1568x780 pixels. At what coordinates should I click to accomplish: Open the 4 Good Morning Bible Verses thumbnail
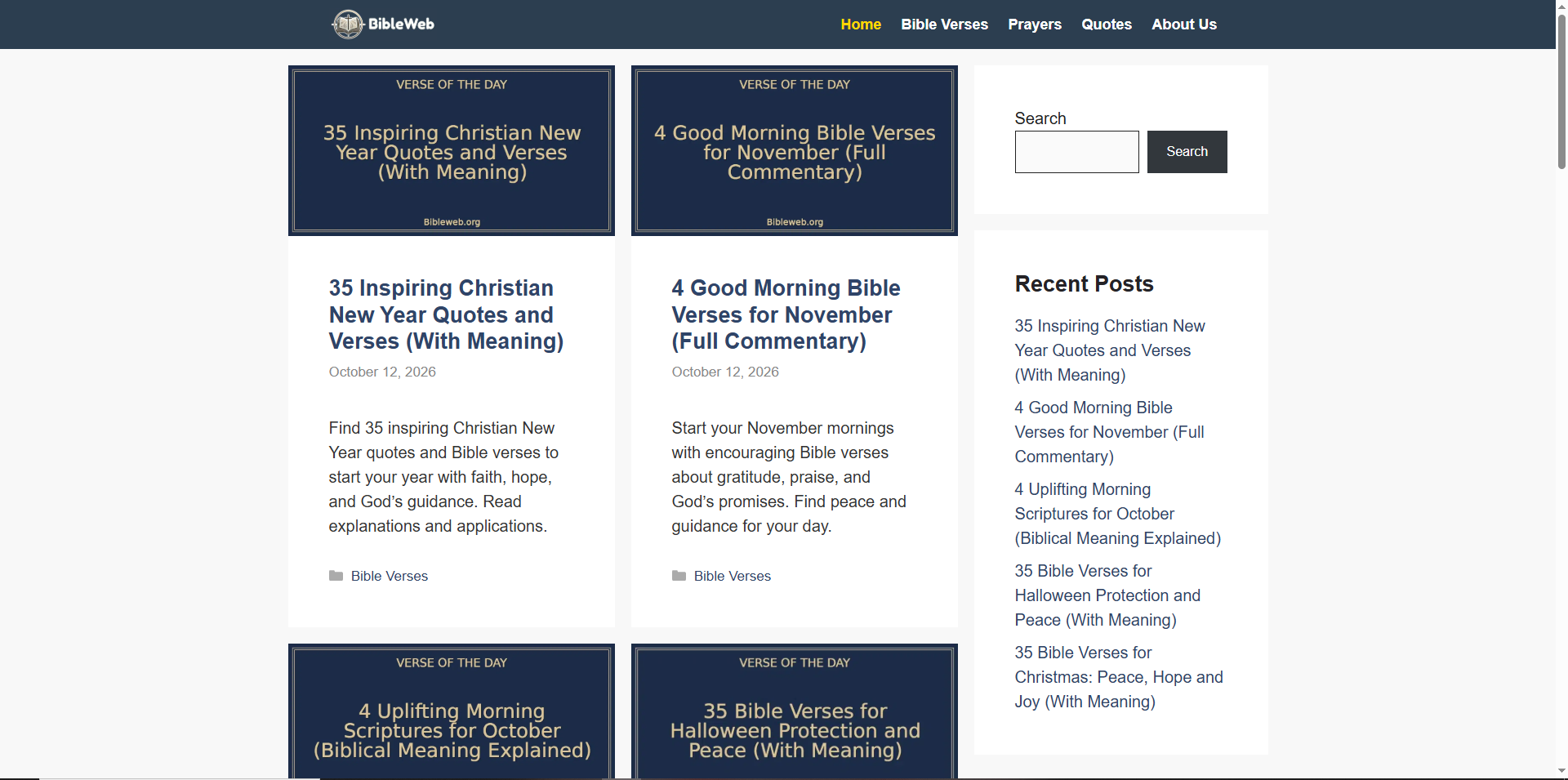[795, 150]
